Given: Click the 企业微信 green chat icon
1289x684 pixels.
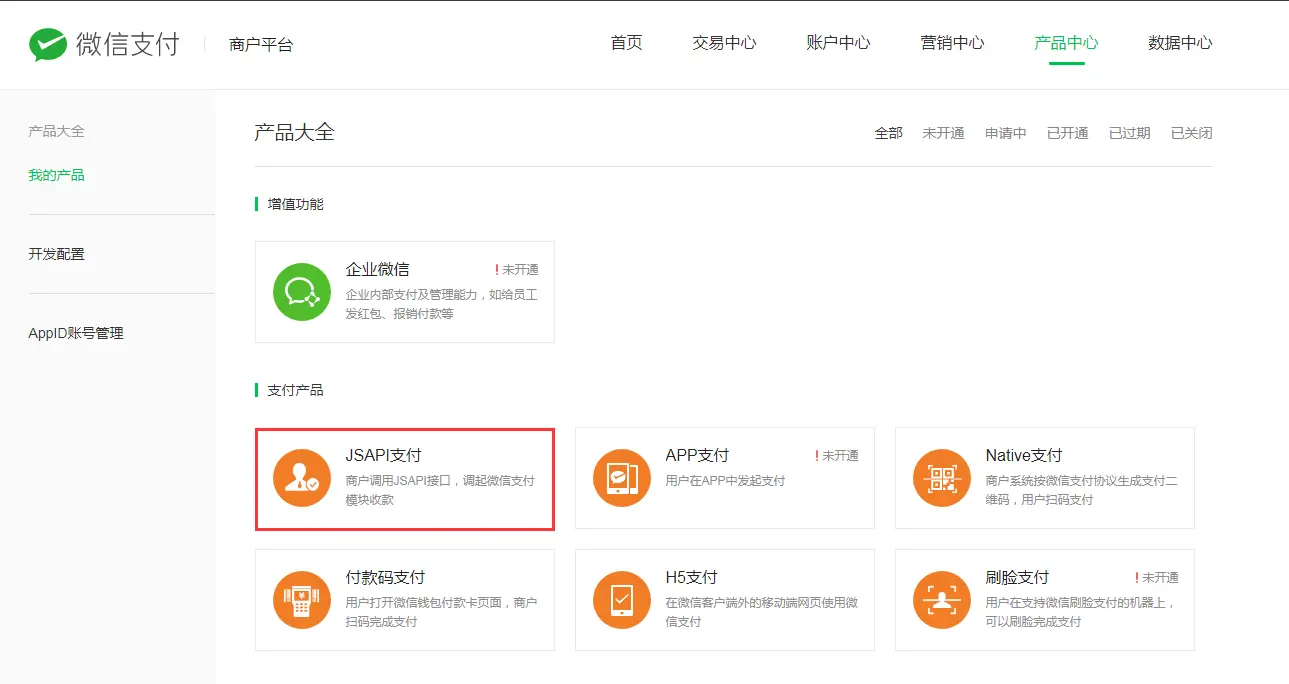Looking at the screenshot, I should click(302, 292).
